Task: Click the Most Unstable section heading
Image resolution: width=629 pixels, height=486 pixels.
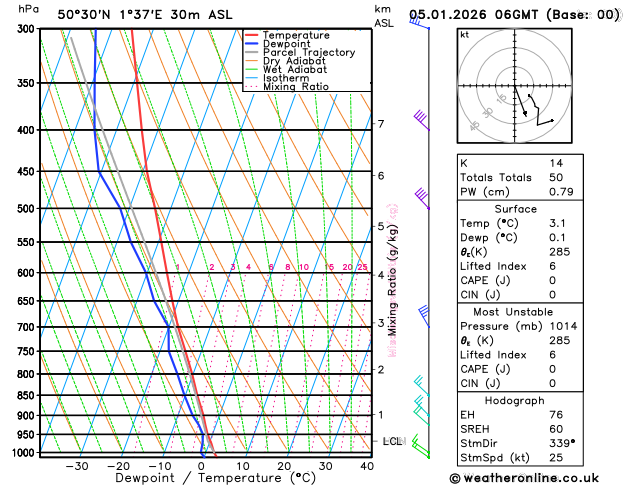Action: pyautogui.click(x=513, y=312)
